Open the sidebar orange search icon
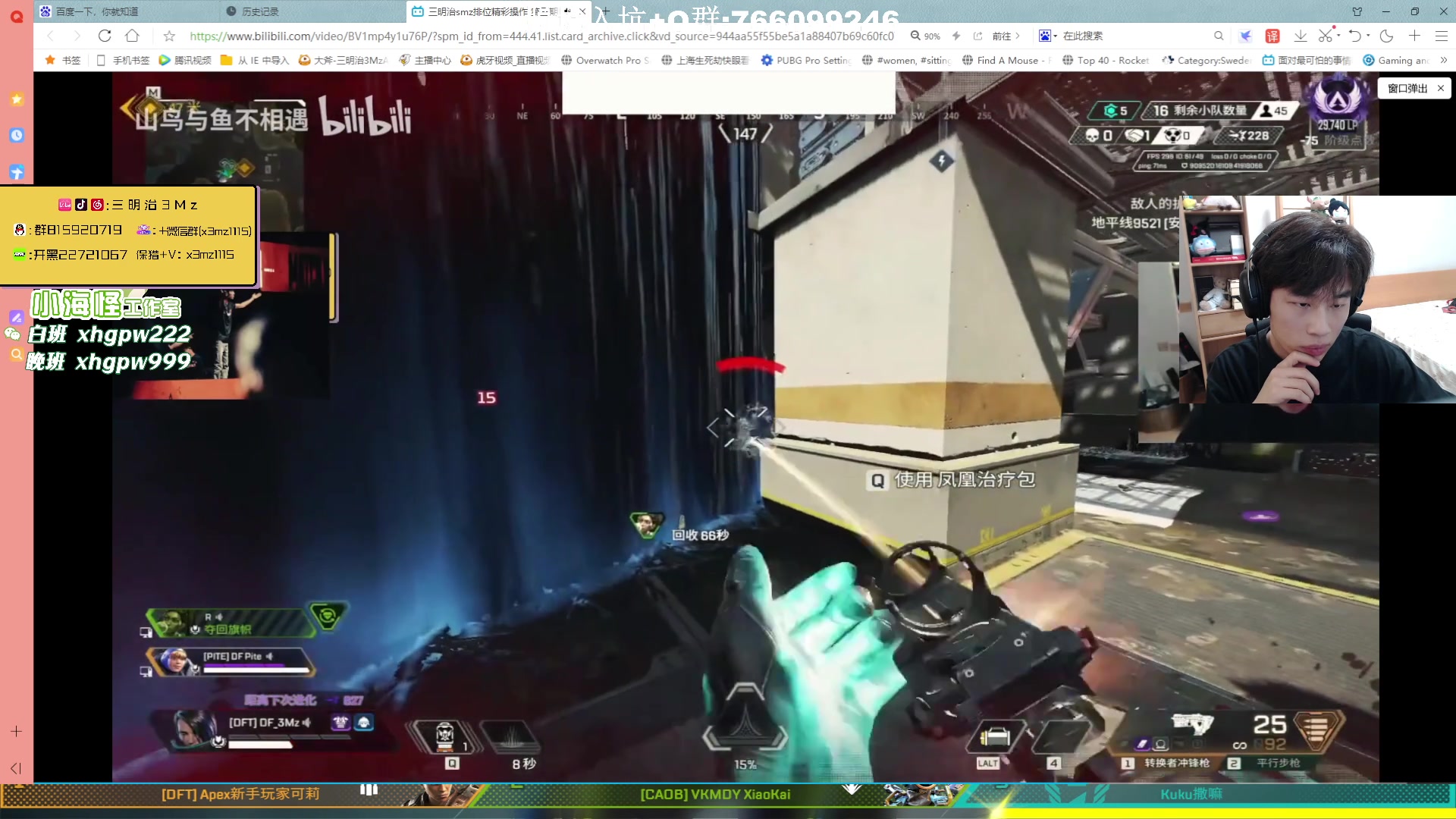The image size is (1456, 819). click(x=16, y=354)
